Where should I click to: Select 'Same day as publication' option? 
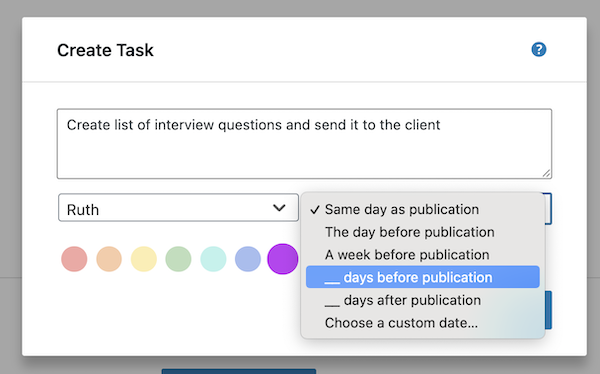423,209
